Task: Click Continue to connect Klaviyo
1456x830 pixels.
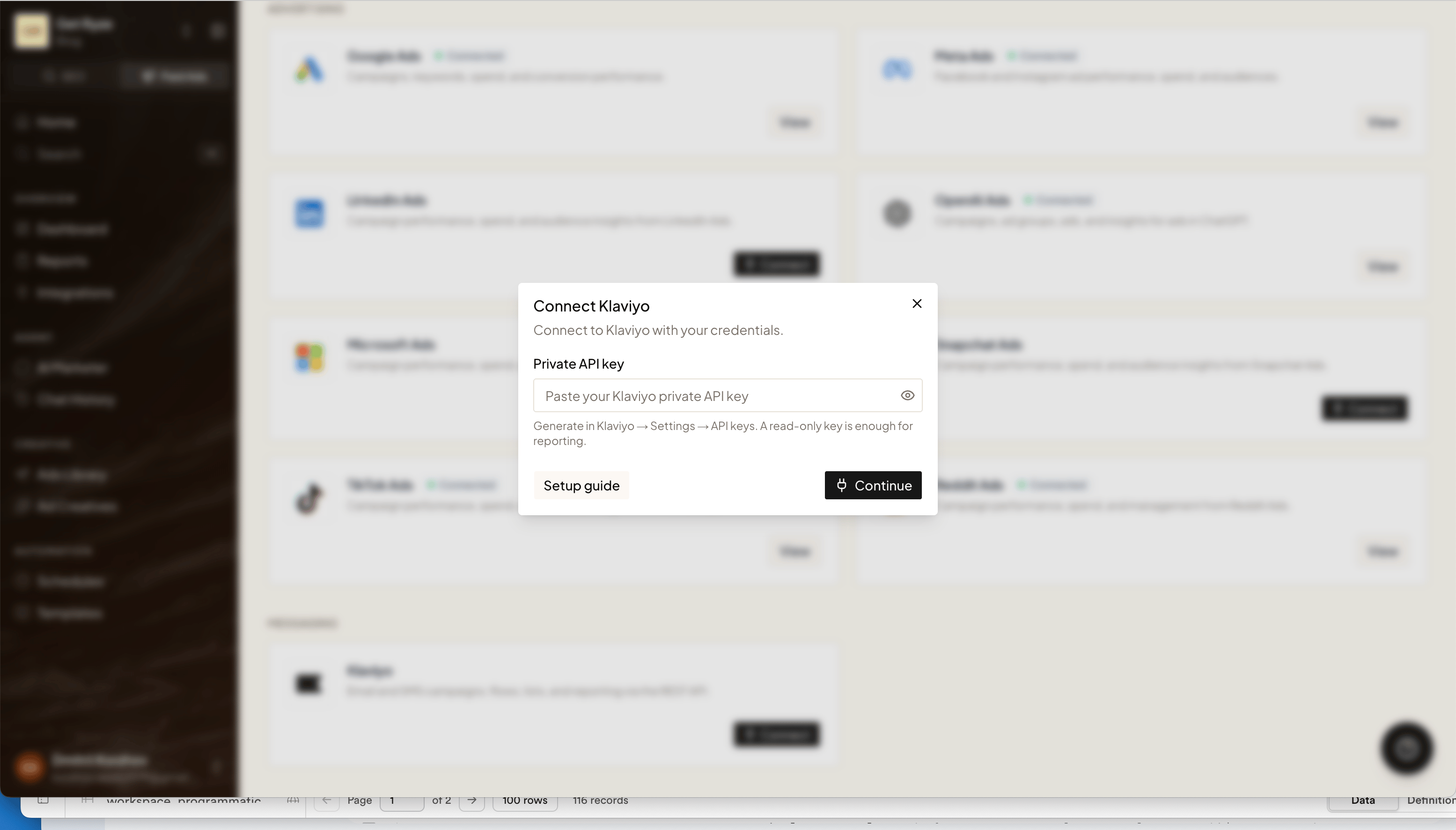Action: click(x=873, y=485)
